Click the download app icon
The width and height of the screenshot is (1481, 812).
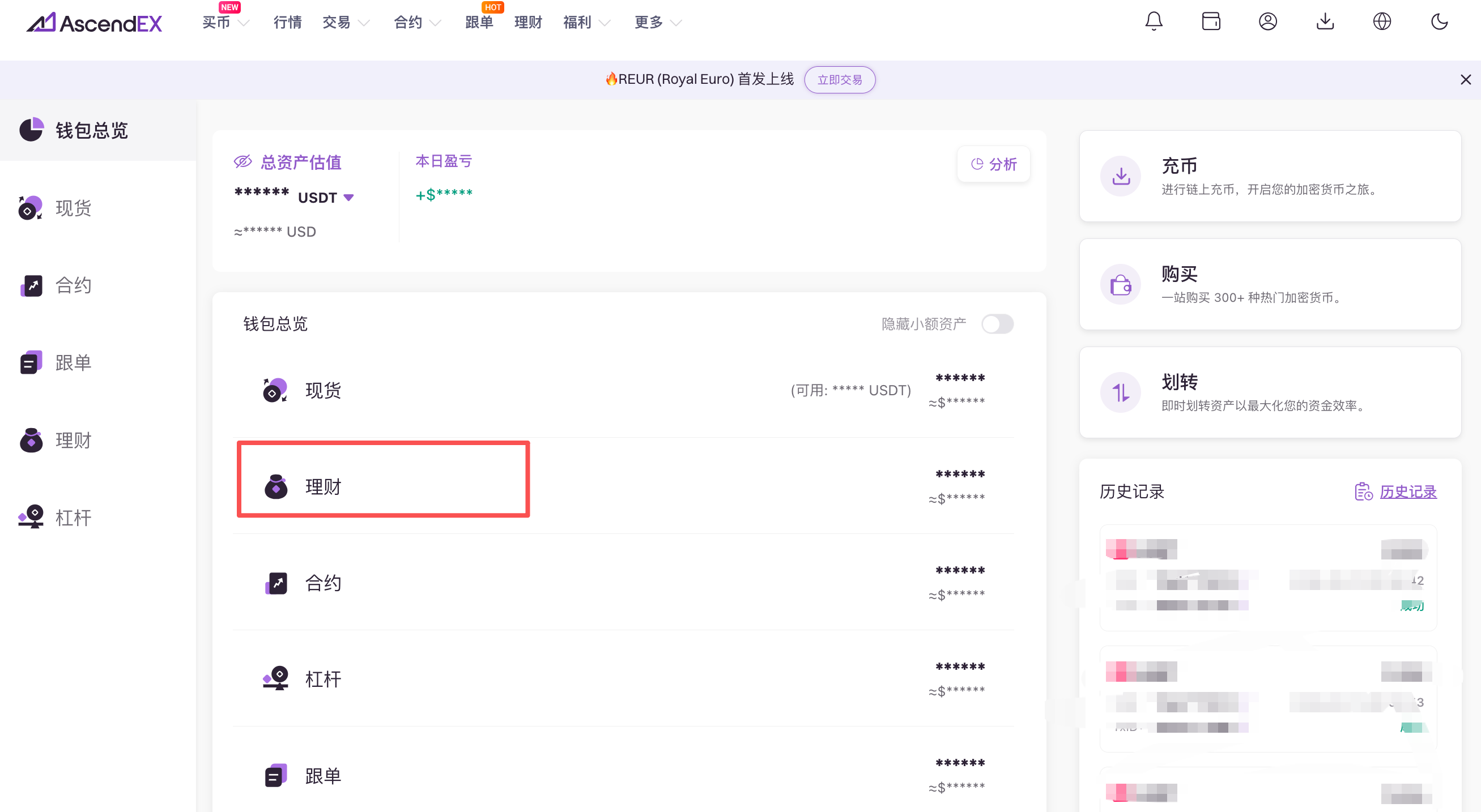[1325, 22]
